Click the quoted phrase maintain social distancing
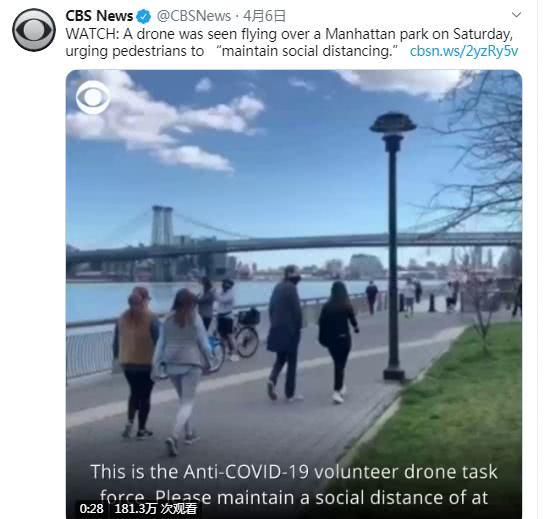 tap(307, 51)
